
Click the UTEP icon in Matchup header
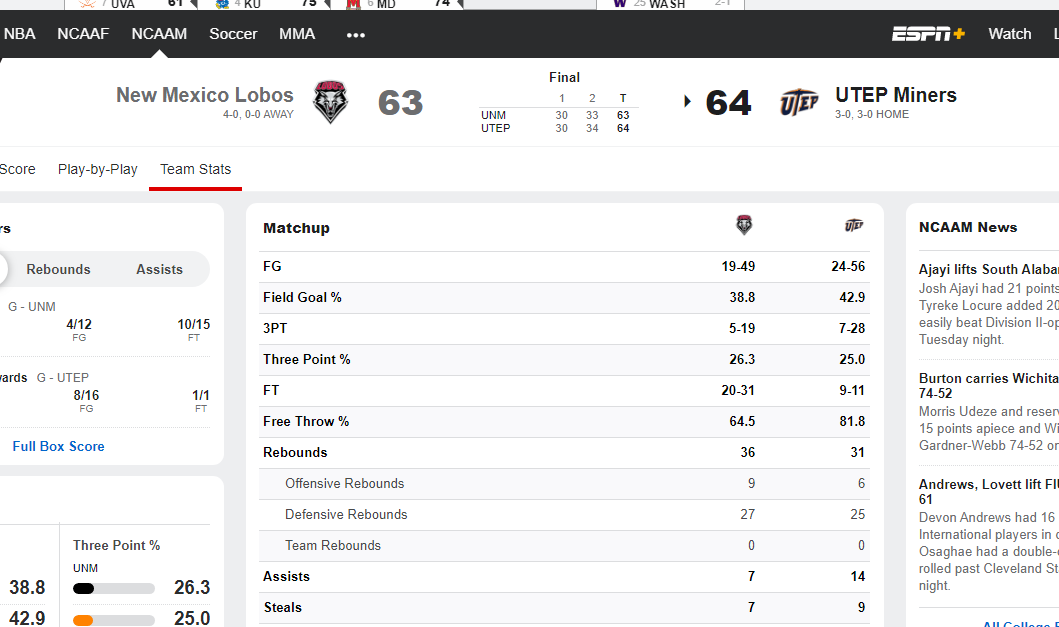[854, 225]
